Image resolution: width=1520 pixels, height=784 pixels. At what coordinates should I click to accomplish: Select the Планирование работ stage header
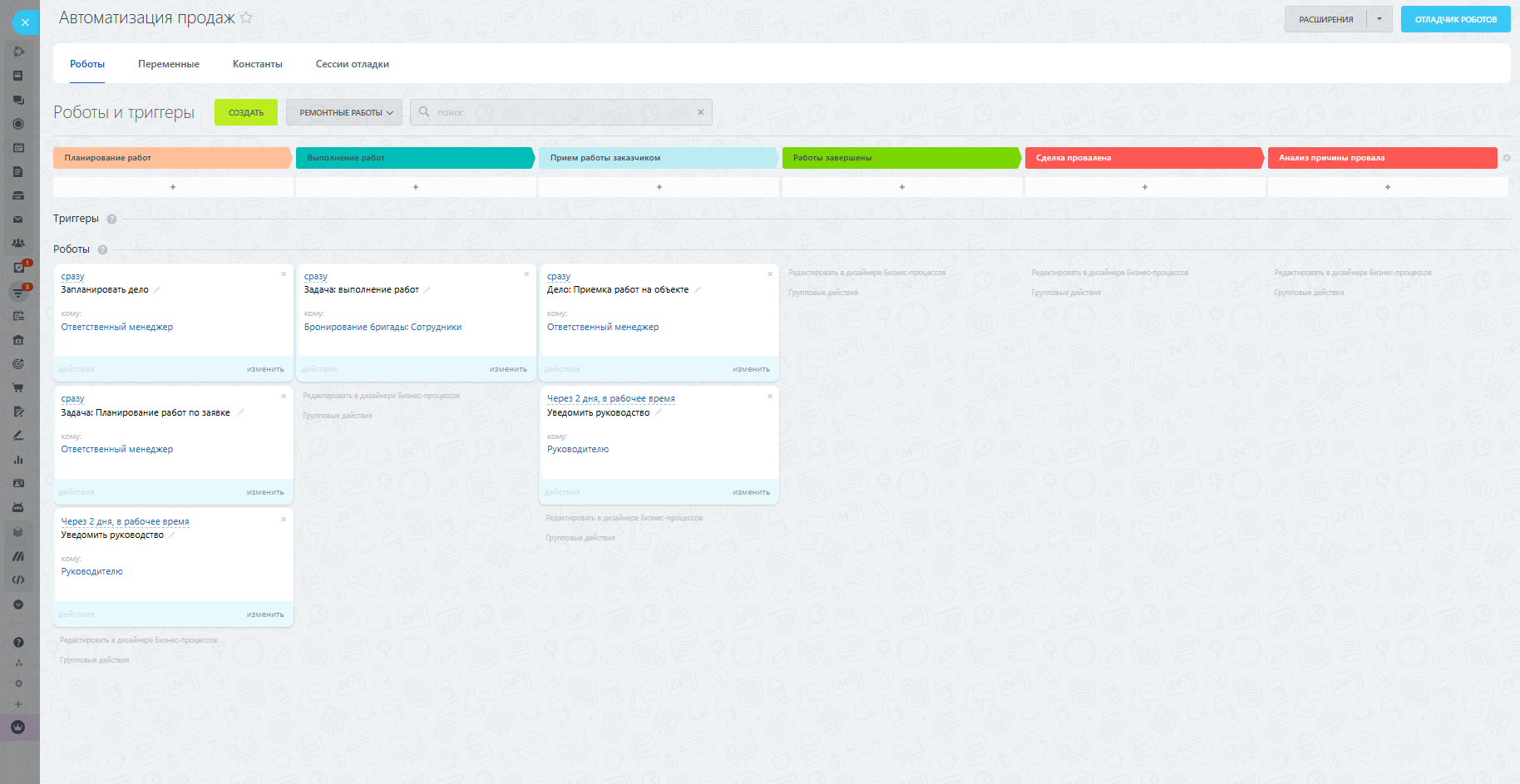pos(172,158)
